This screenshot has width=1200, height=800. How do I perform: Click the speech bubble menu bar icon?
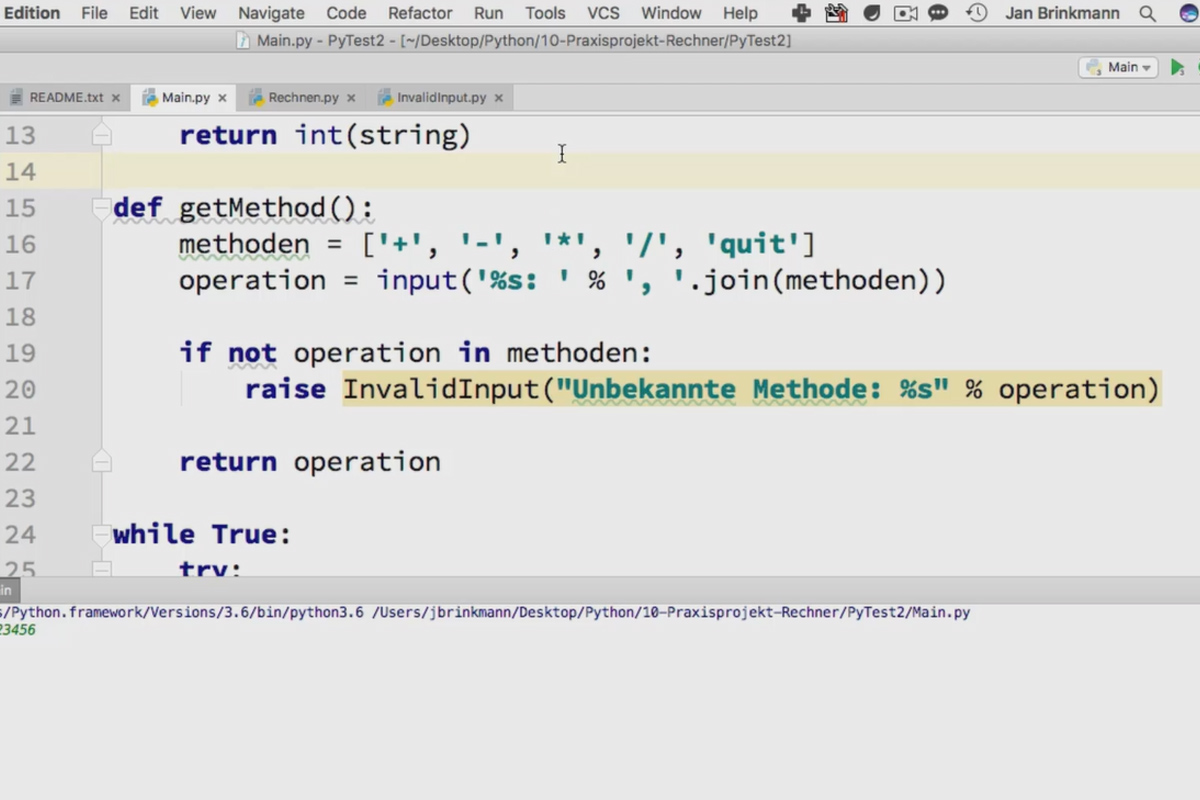click(x=938, y=13)
